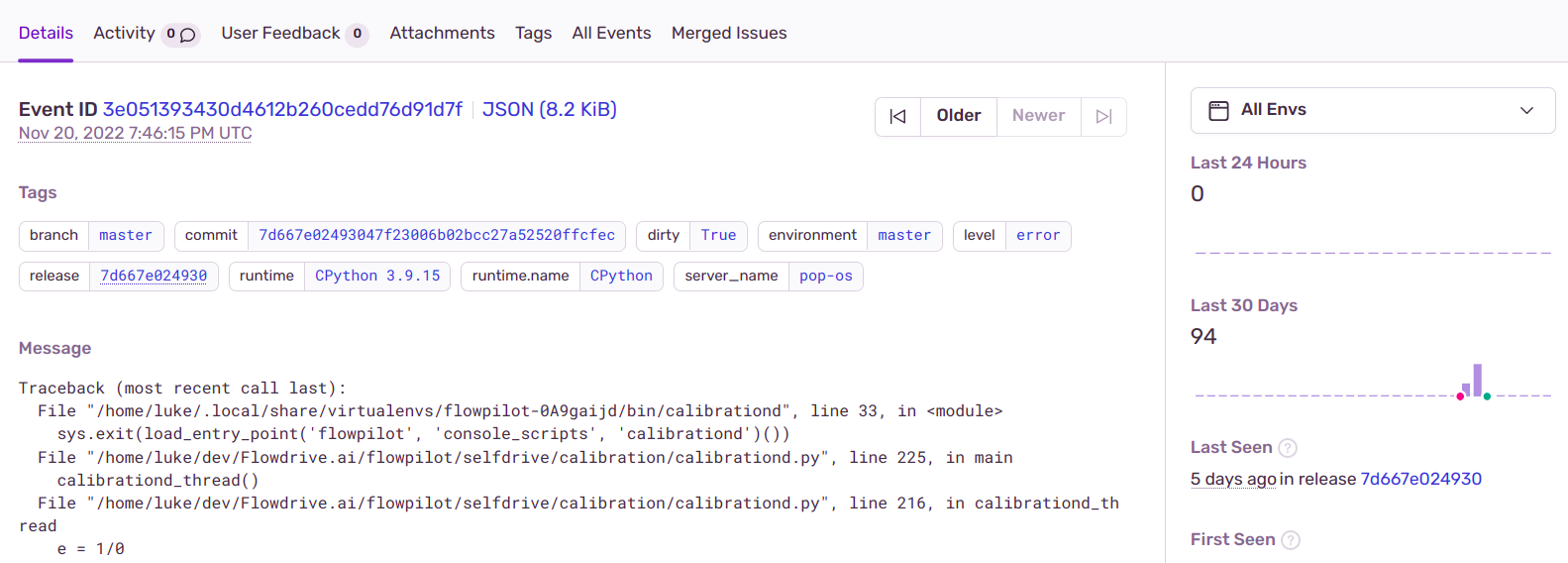Switch to the Tags tab

(x=533, y=33)
